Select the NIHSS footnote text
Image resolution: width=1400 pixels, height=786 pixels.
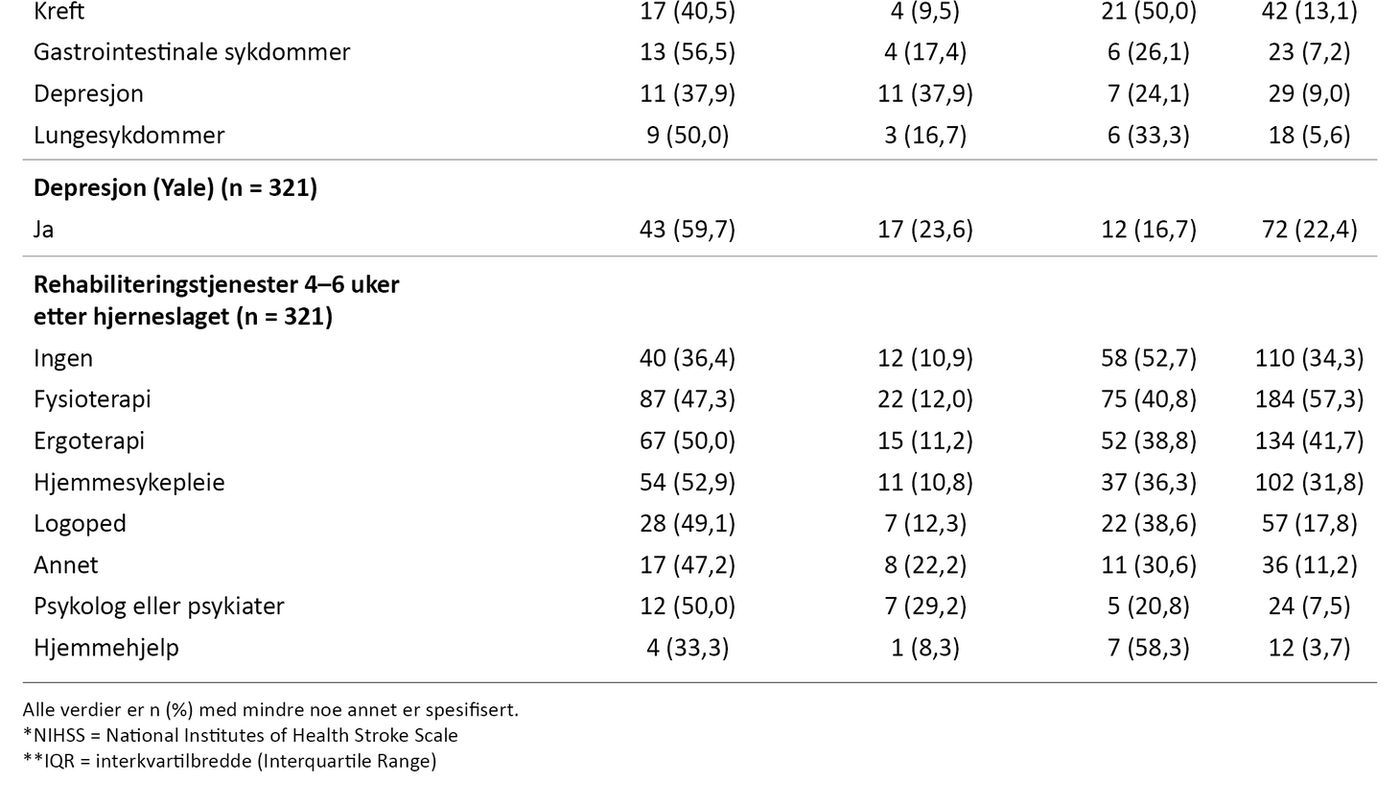(240, 735)
